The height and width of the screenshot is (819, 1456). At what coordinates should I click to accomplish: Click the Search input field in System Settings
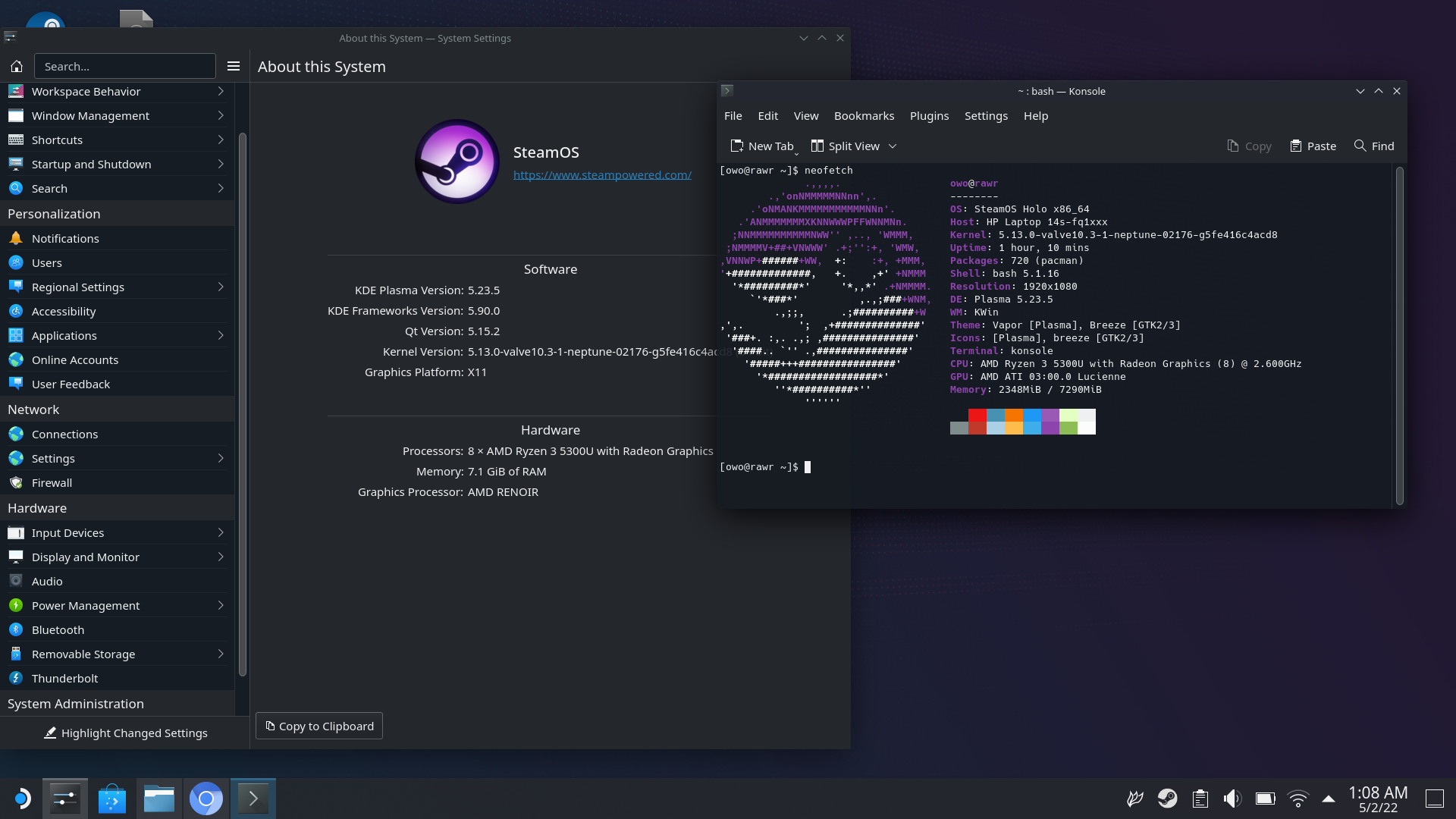pyautogui.click(x=124, y=66)
